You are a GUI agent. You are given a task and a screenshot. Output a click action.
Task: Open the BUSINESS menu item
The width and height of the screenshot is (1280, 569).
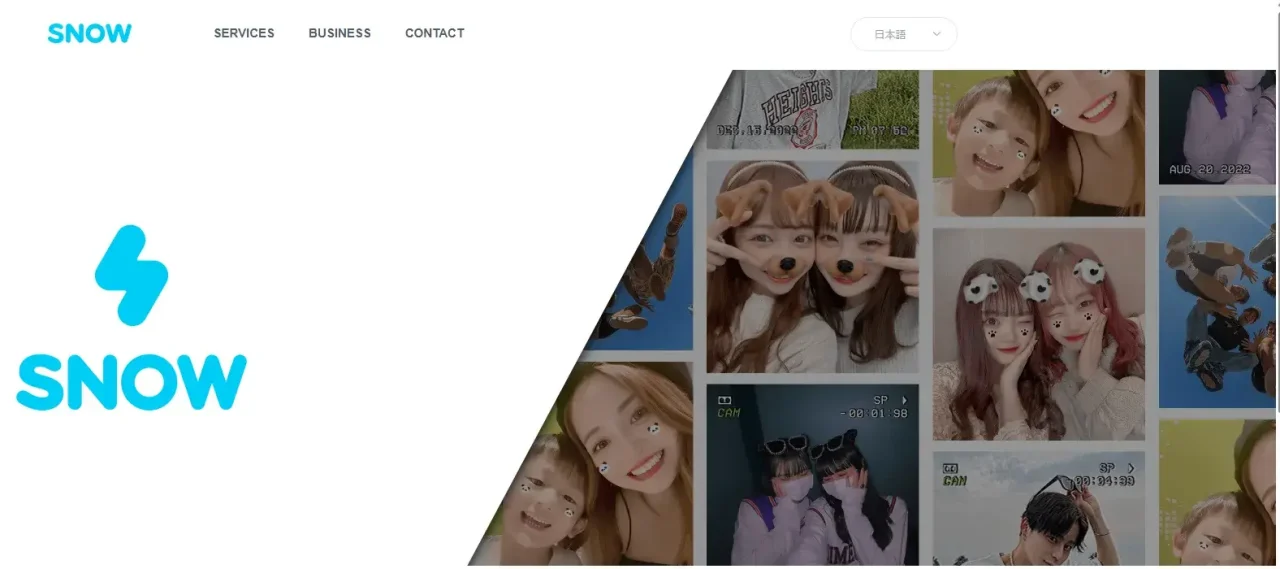[x=340, y=33]
